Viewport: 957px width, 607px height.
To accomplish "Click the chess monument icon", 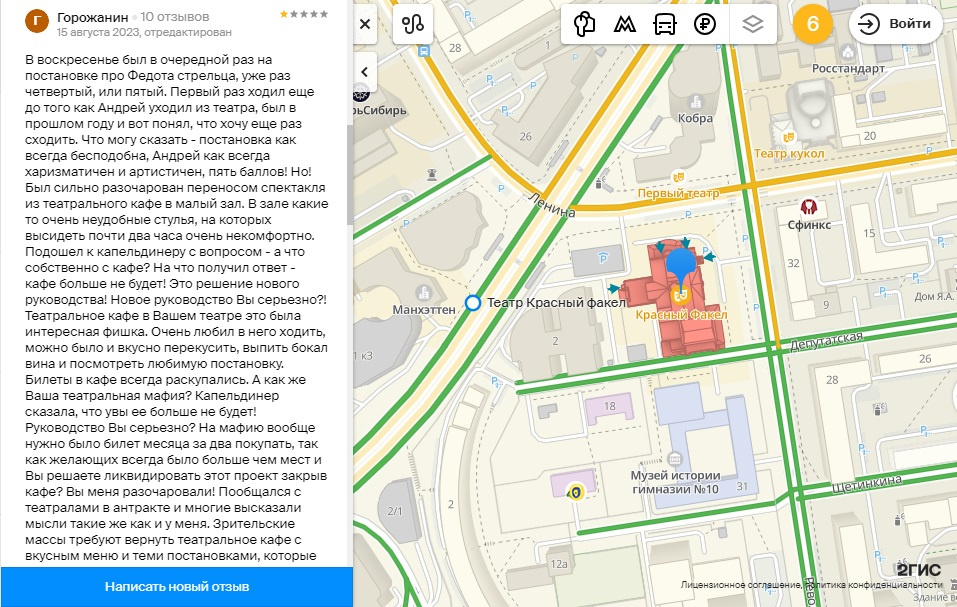I will pyautogui.click(x=433, y=174).
